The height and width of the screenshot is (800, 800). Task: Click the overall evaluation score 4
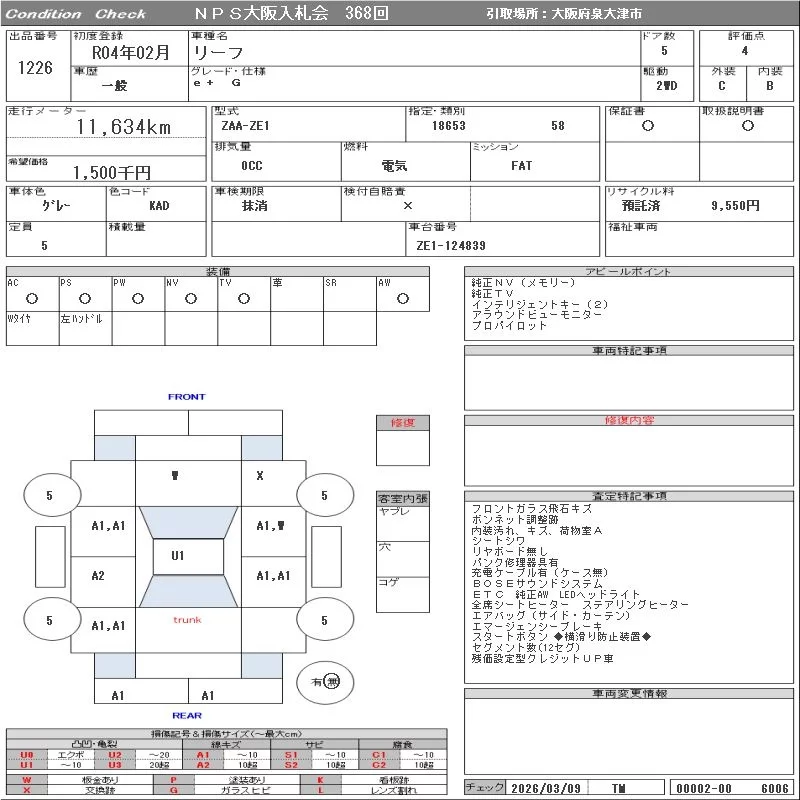pos(745,51)
